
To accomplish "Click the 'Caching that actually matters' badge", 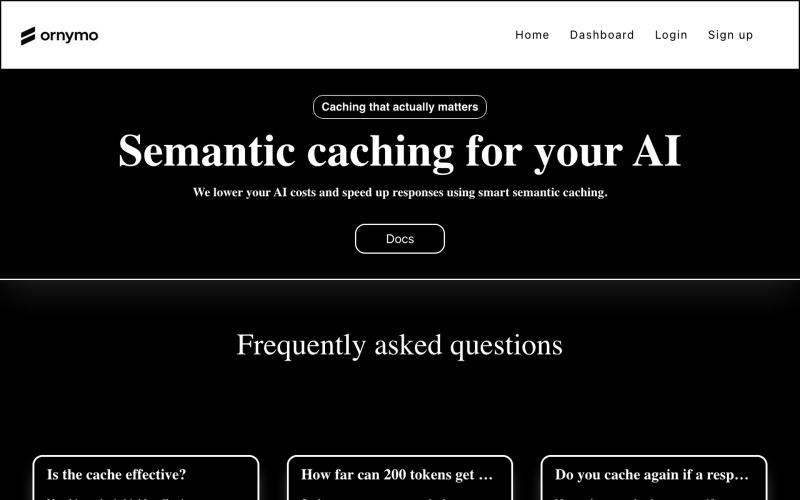I will 400,107.
